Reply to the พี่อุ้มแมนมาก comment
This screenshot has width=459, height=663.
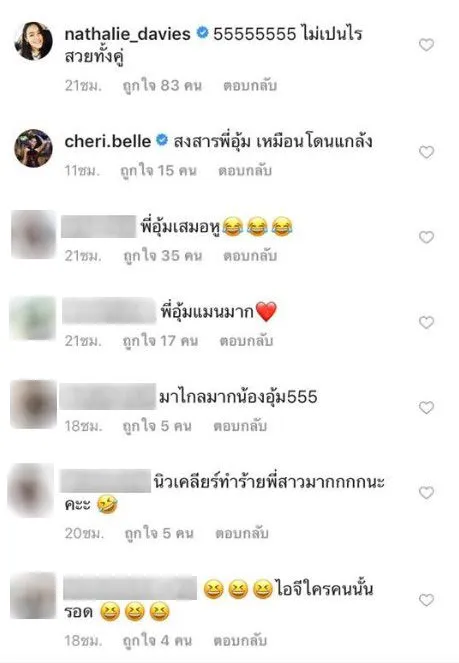(246, 340)
